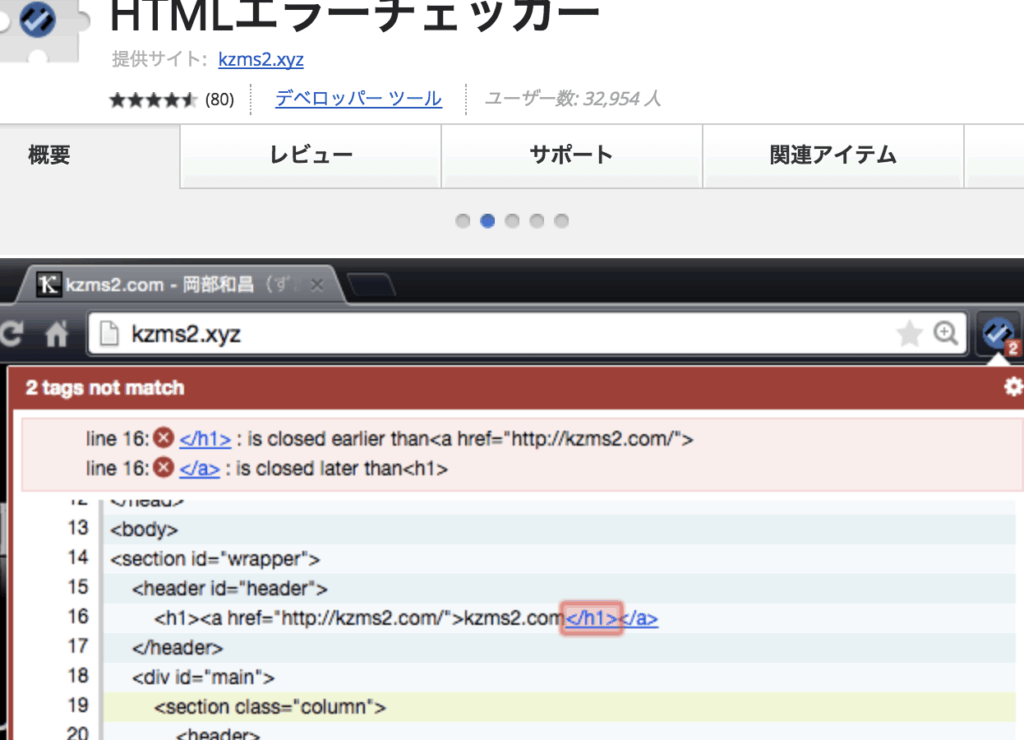Click the bookmark star in address bar
This screenshot has height=740, width=1024.
click(909, 334)
